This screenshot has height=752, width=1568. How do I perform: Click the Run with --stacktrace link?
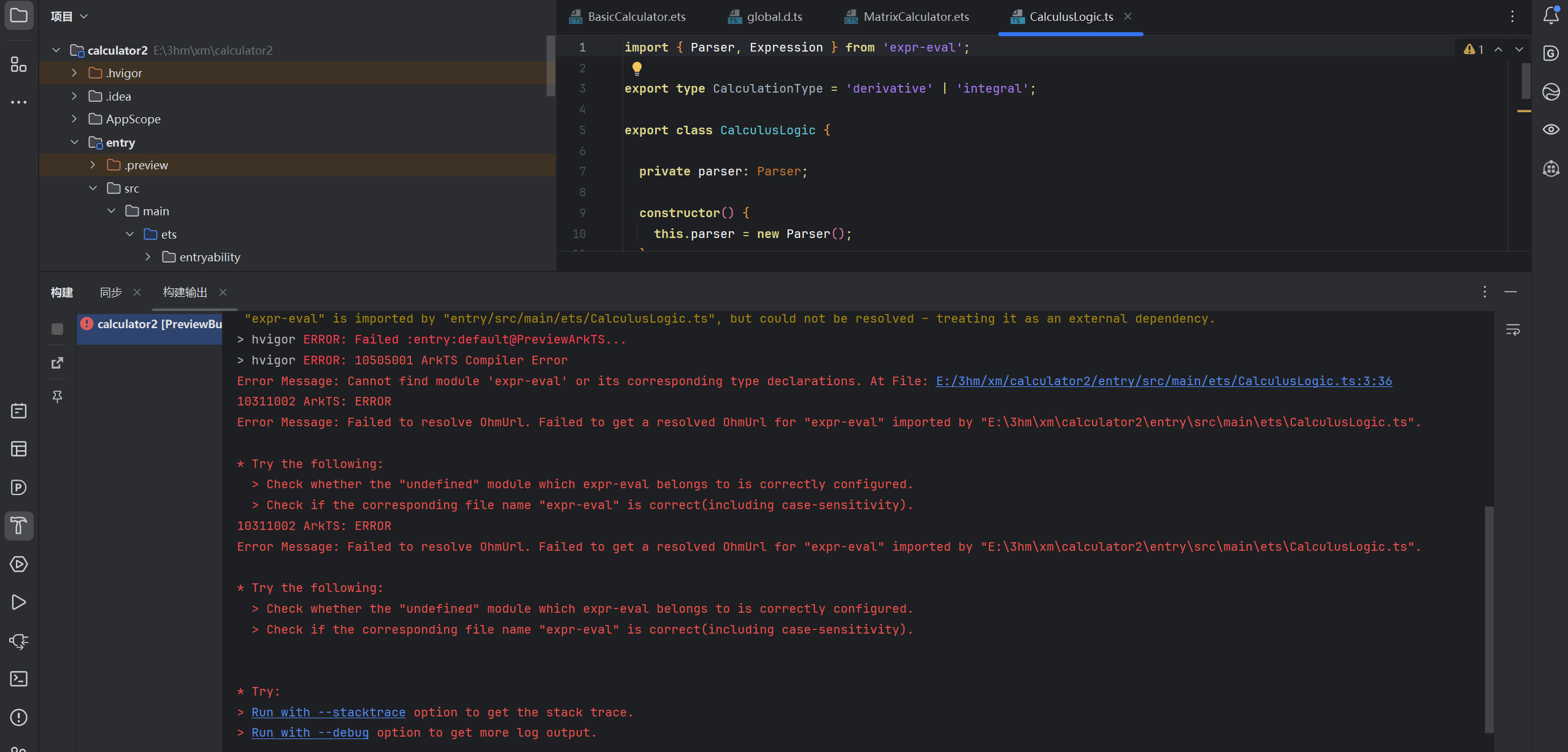328,712
